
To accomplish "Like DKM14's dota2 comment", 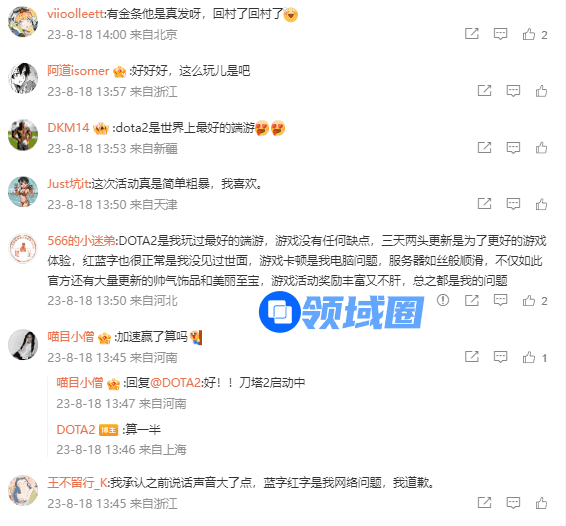I will [x=541, y=148].
